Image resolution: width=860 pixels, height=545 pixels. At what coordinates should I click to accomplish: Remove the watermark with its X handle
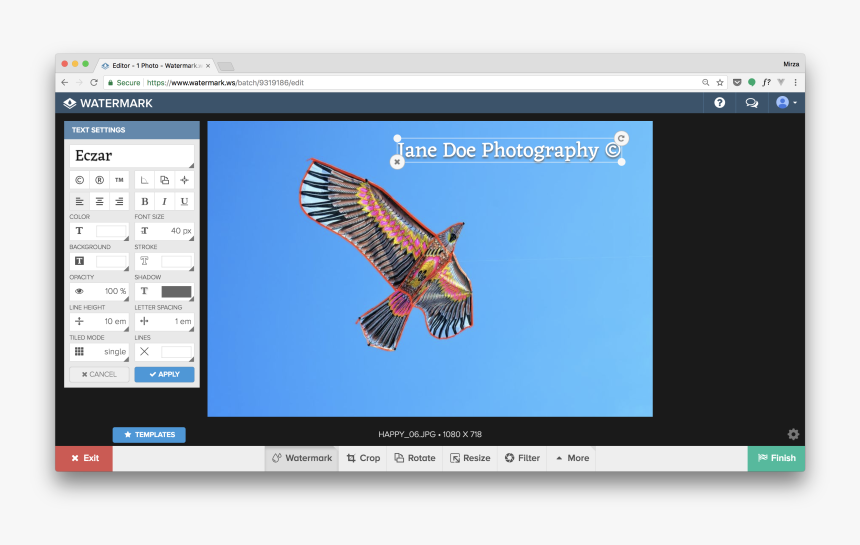point(397,162)
